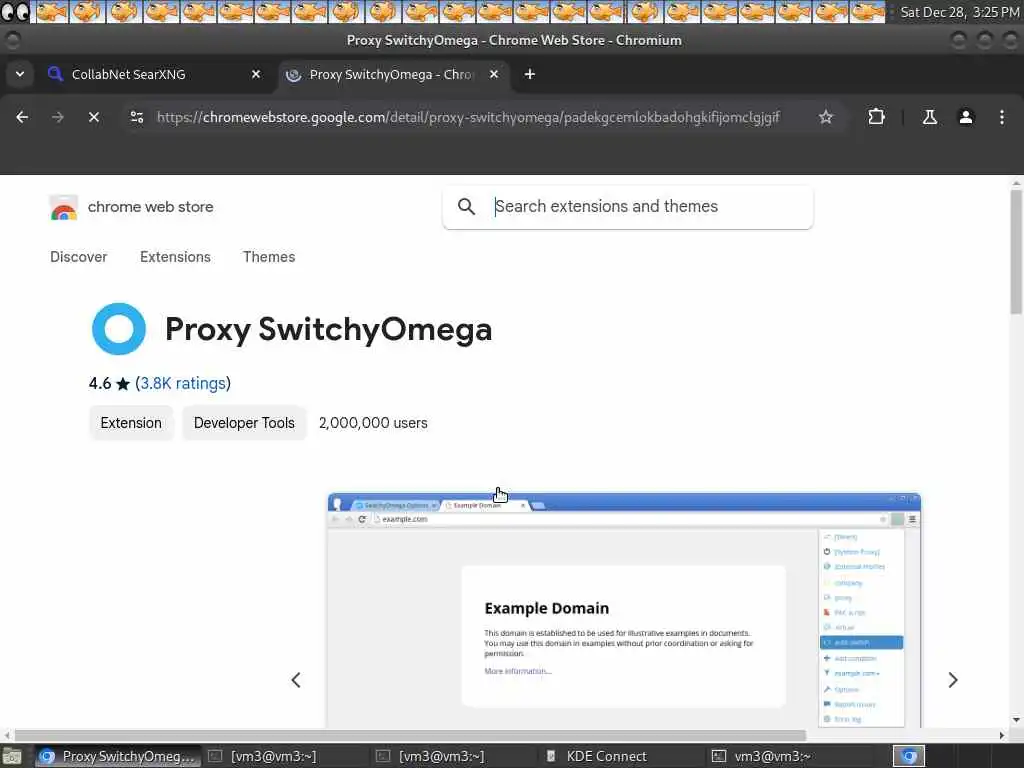This screenshot has width=1024, height=768.
Task: Click the Developer Tools category chip
Action: pos(244,423)
